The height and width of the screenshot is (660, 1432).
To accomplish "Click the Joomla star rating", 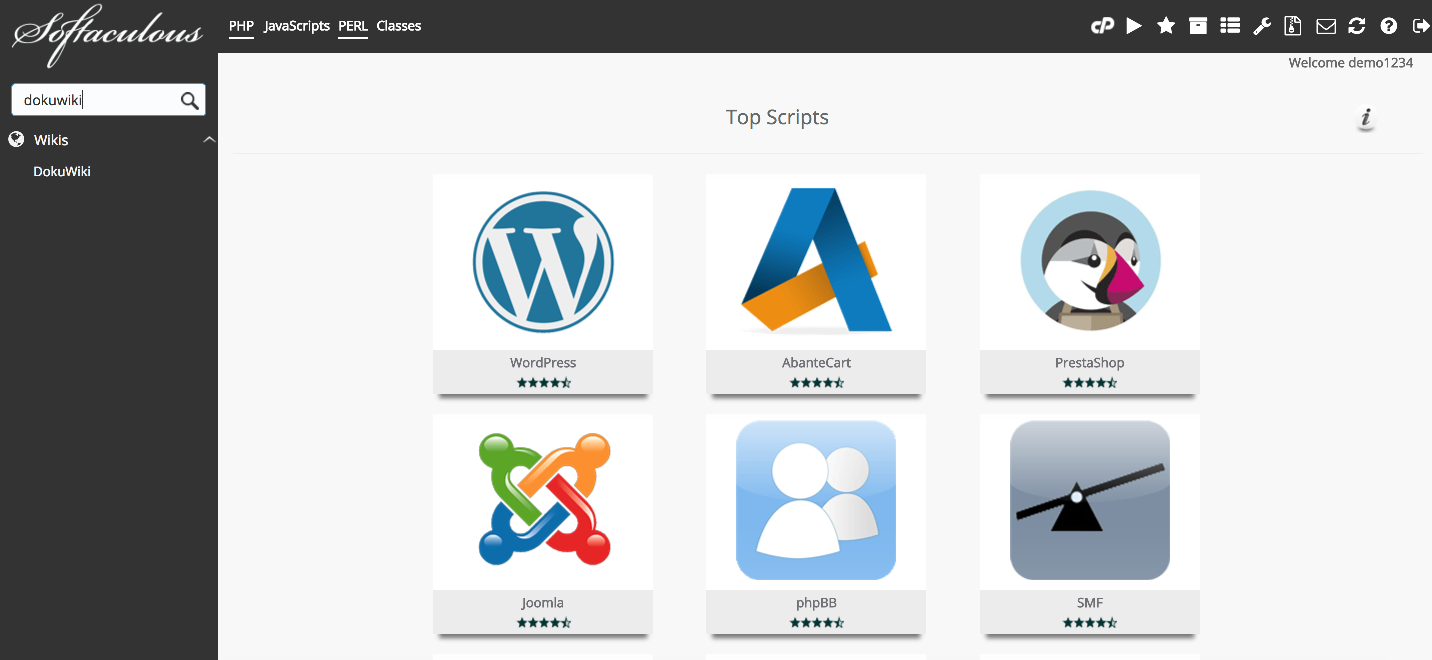I will (x=543, y=622).
